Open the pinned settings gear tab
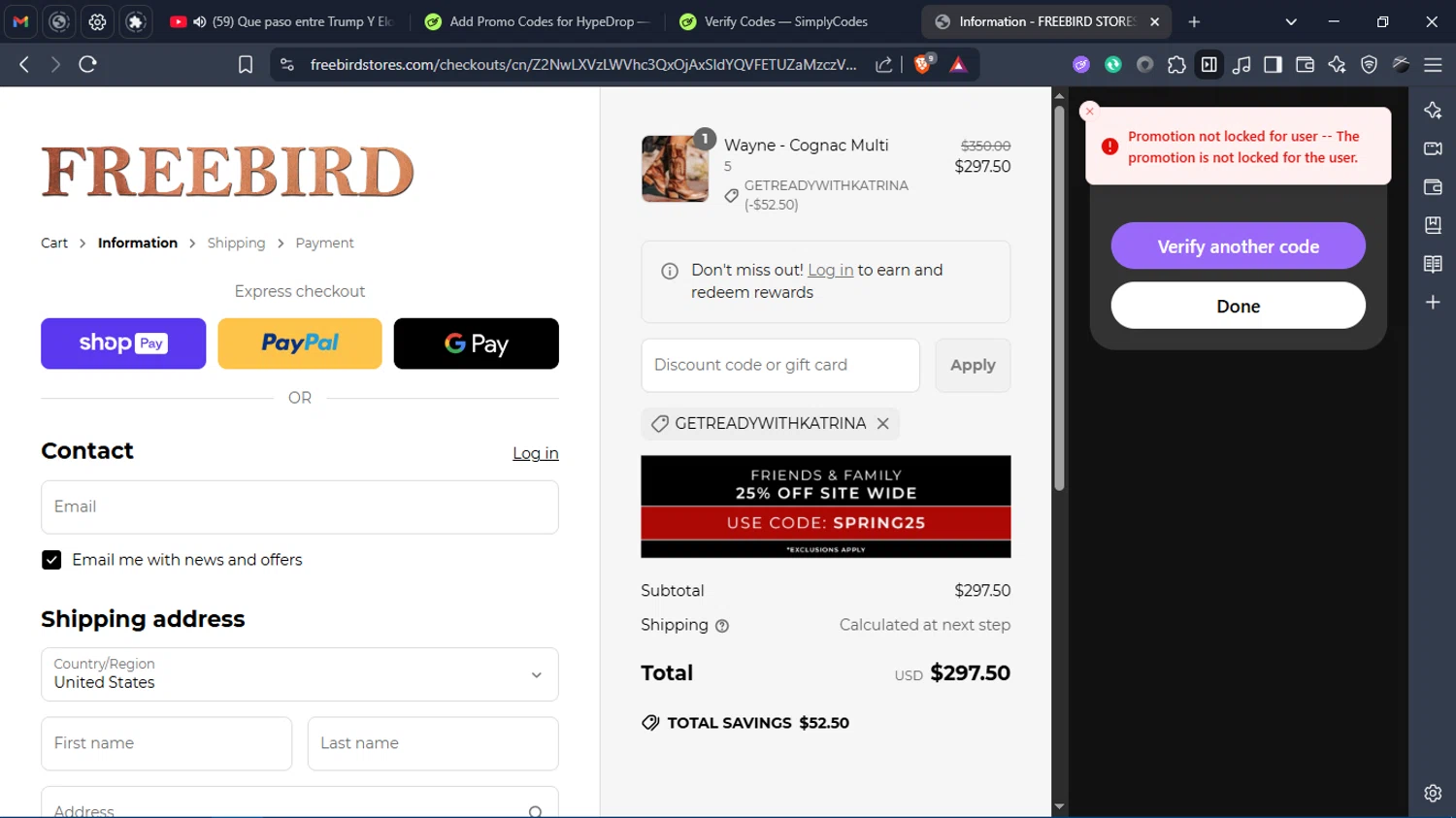Screen dimensions: 1456x818 [97, 21]
